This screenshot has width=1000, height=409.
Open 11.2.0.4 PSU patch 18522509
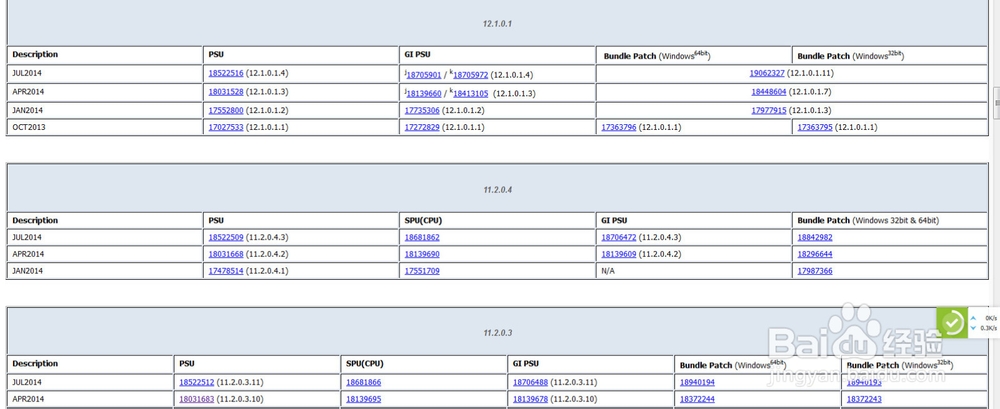(x=226, y=237)
